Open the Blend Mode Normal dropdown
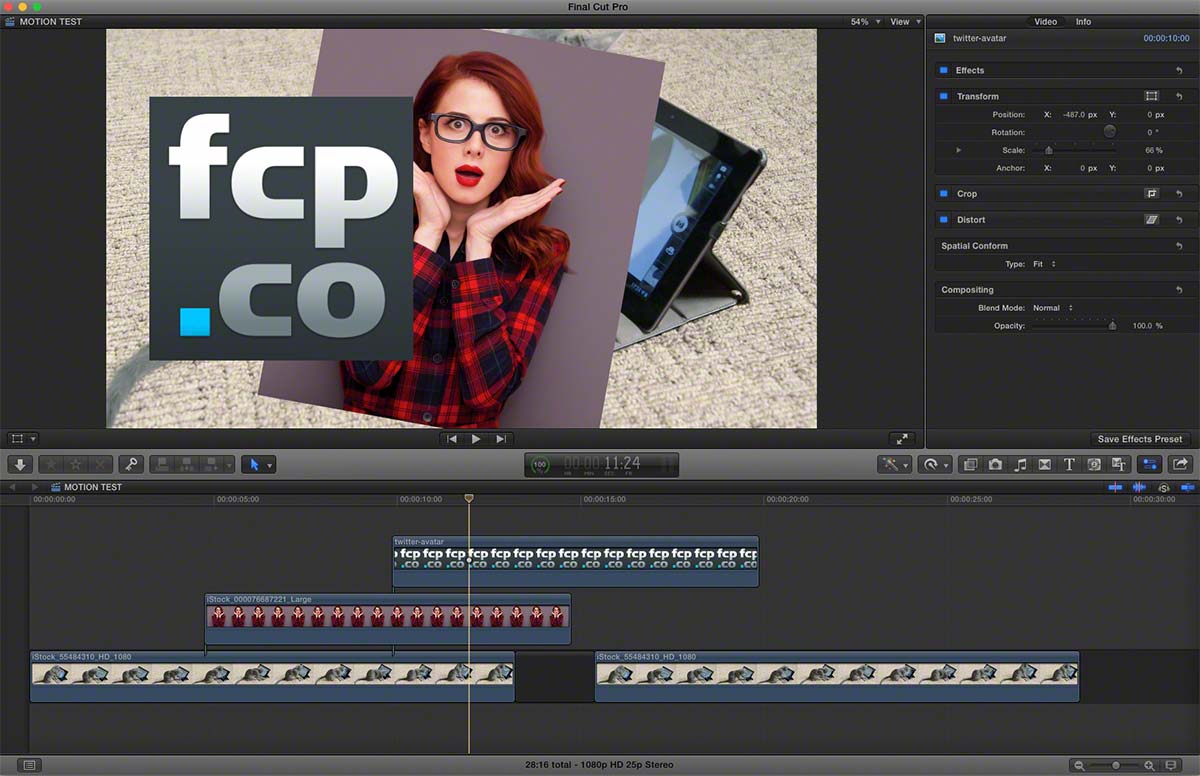1200x776 pixels. [x=1053, y=308]
